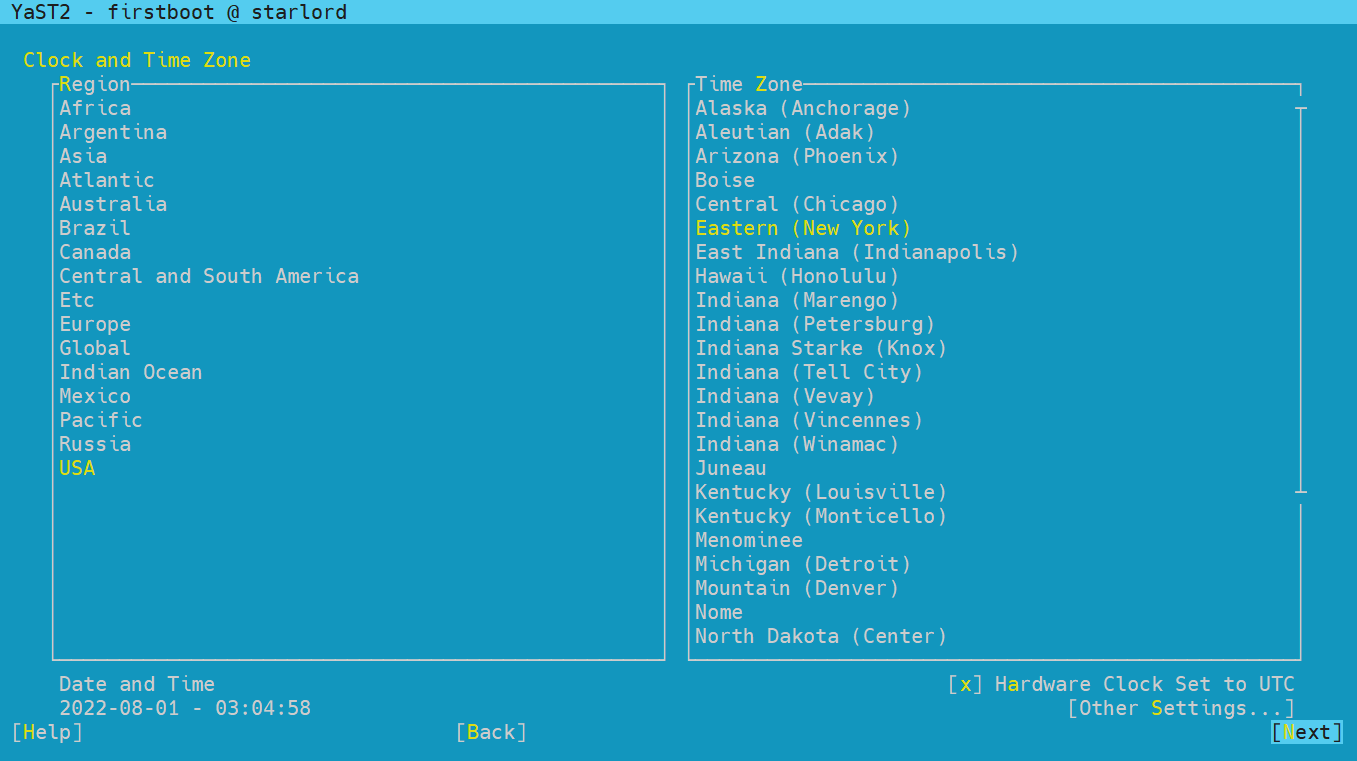Choose Russia region
1357x761 pixels.
point(95,444)
